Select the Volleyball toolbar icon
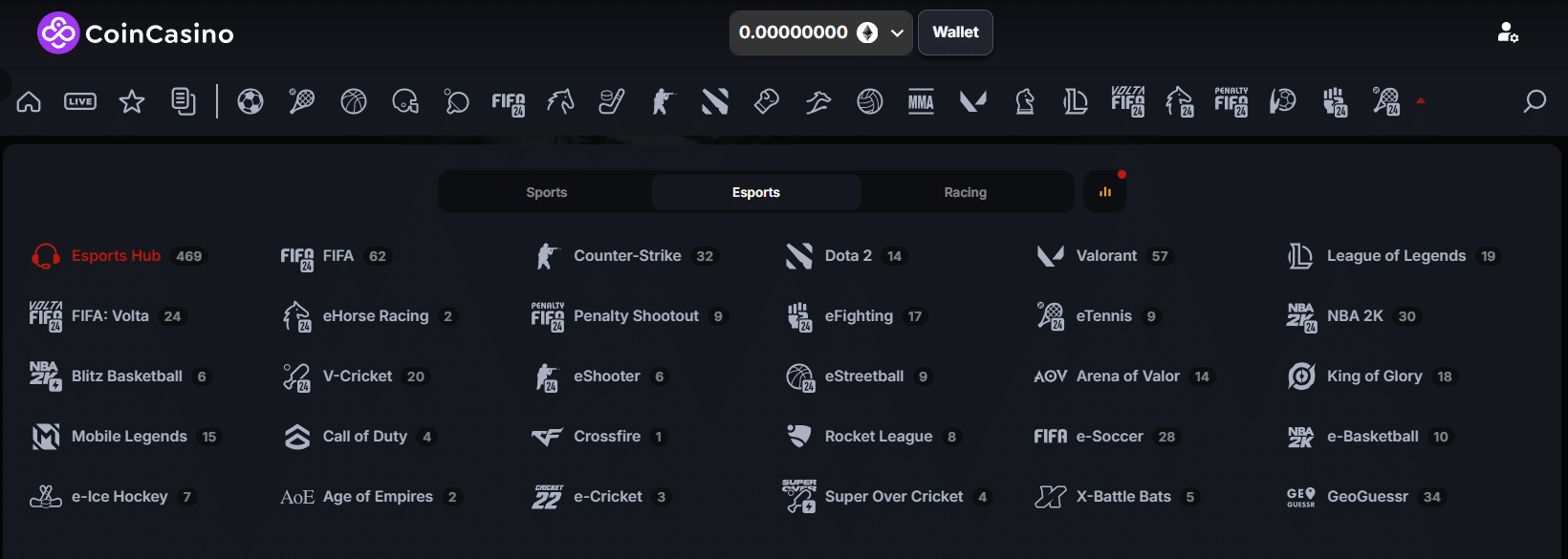Viewport: 1568px width, 559px height. [870, 101]
